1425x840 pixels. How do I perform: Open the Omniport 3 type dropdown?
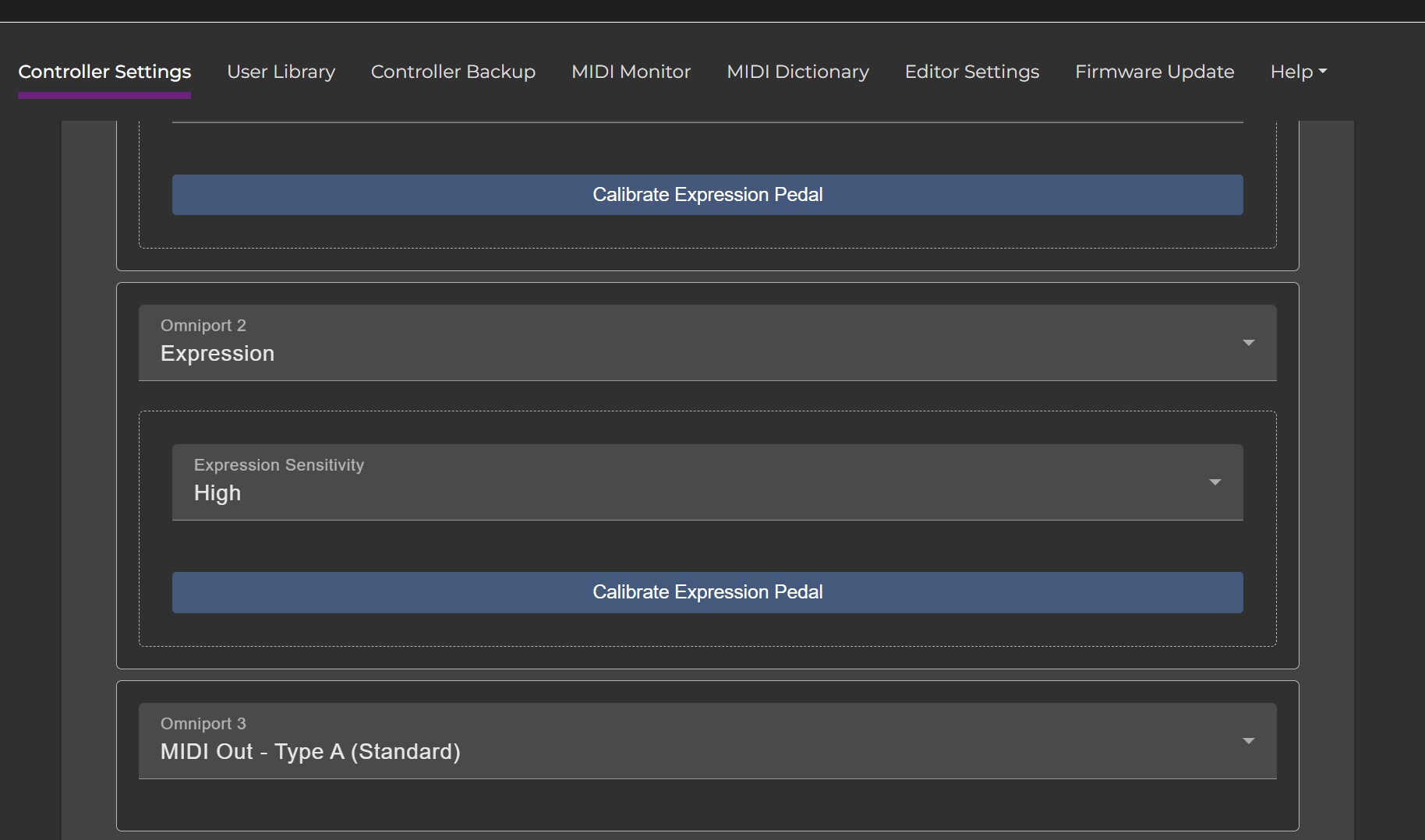pyautogui.click(x=706, y=741)
